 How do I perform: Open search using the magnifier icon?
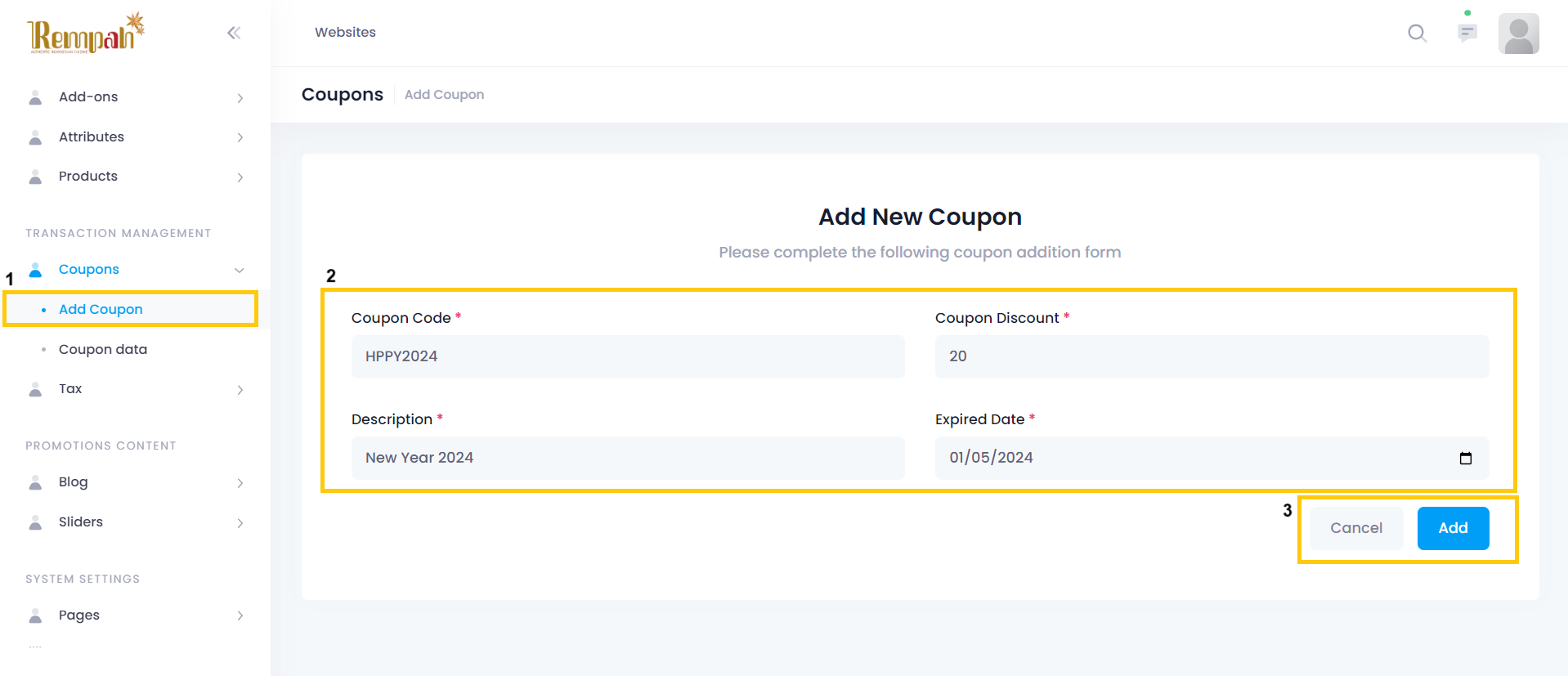point(1417,33)
